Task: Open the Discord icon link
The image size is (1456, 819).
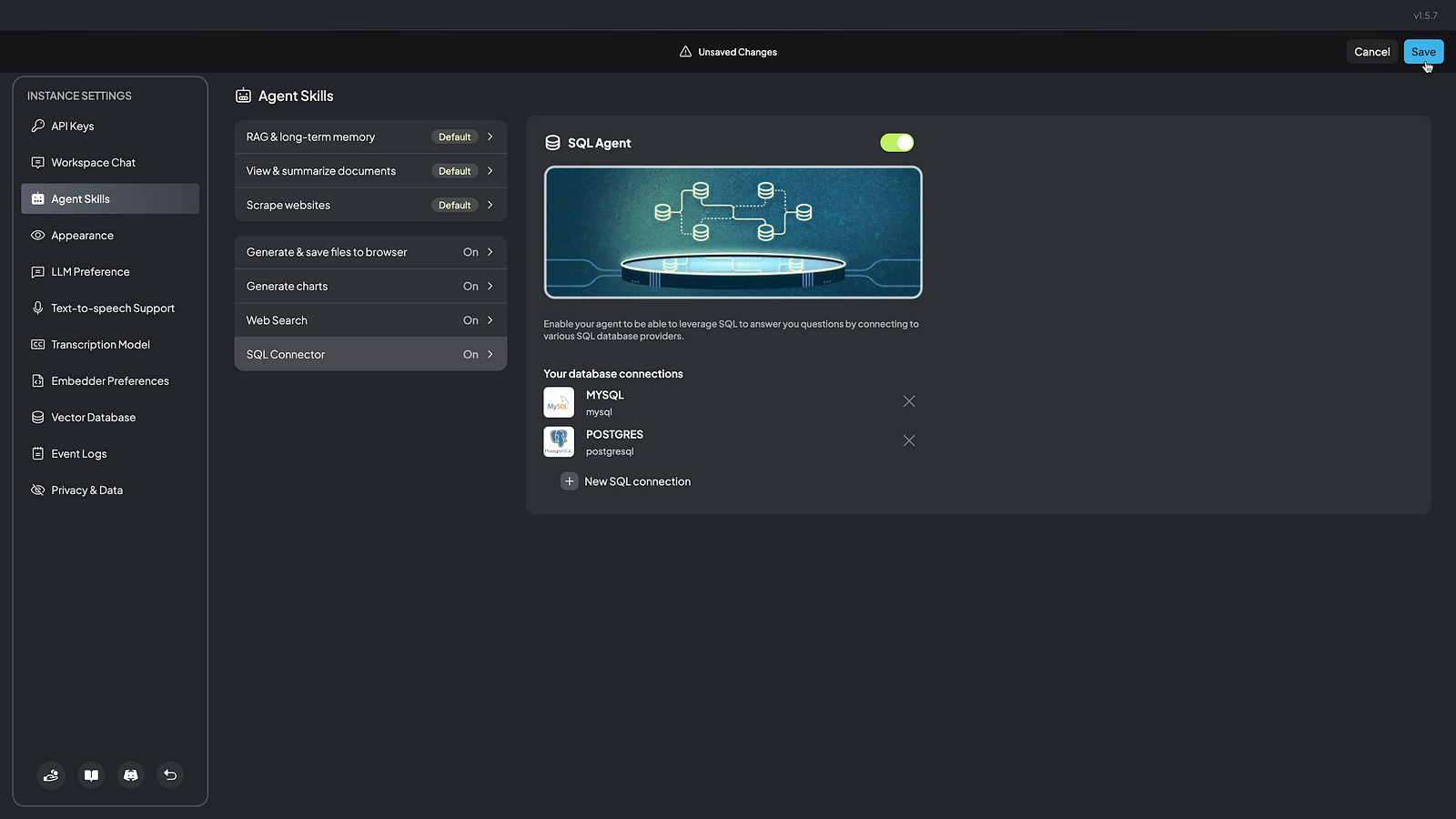Action: click(x=131, y=775)
